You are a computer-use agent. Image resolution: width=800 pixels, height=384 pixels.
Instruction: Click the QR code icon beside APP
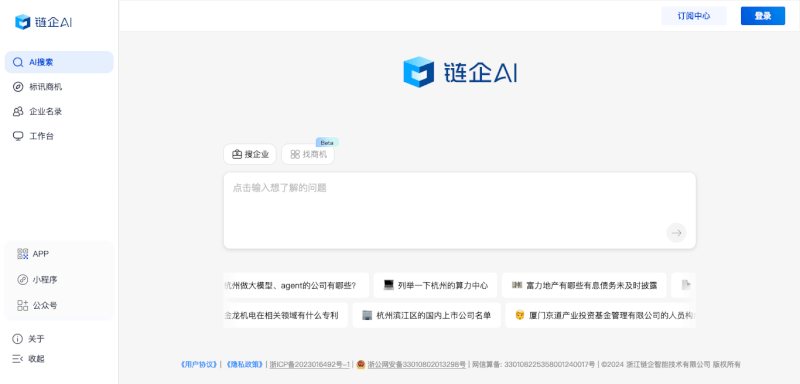coord(22,253)
